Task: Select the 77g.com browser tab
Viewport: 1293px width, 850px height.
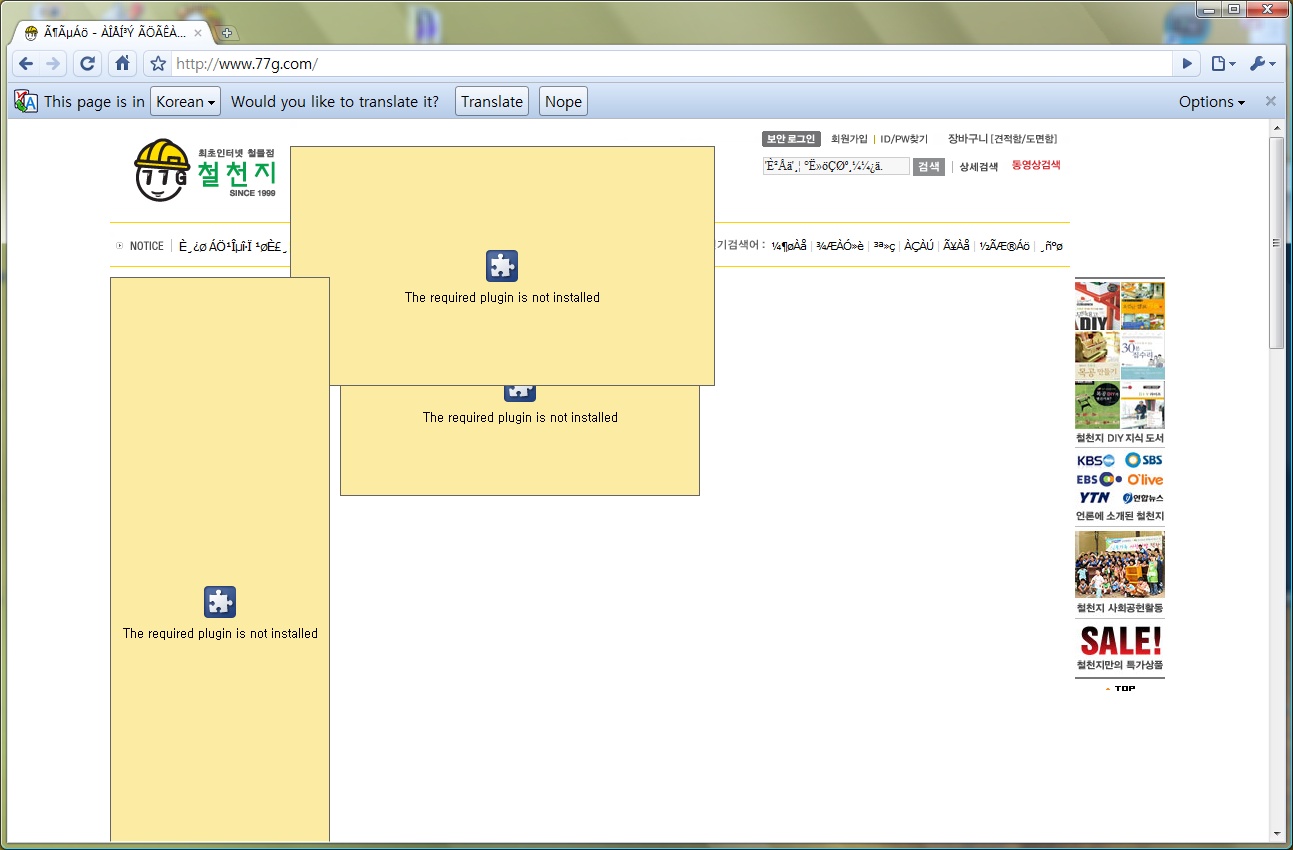Action: tap(110, 33)
